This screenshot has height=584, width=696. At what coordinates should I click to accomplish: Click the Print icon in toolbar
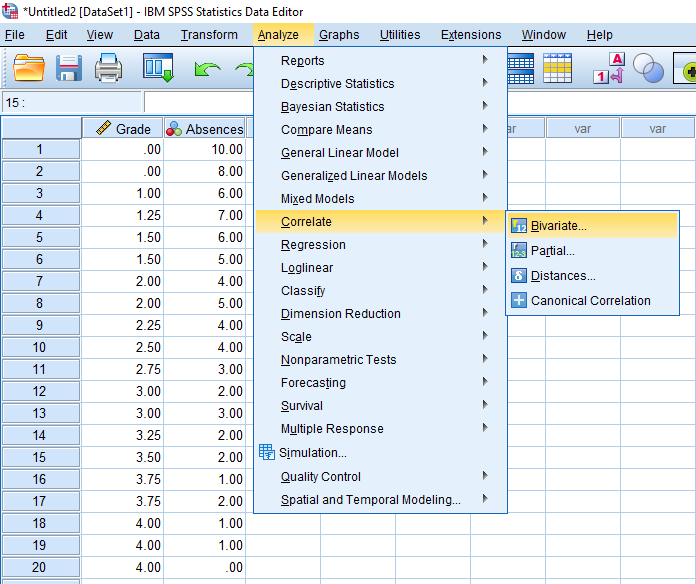click(108, 68)
